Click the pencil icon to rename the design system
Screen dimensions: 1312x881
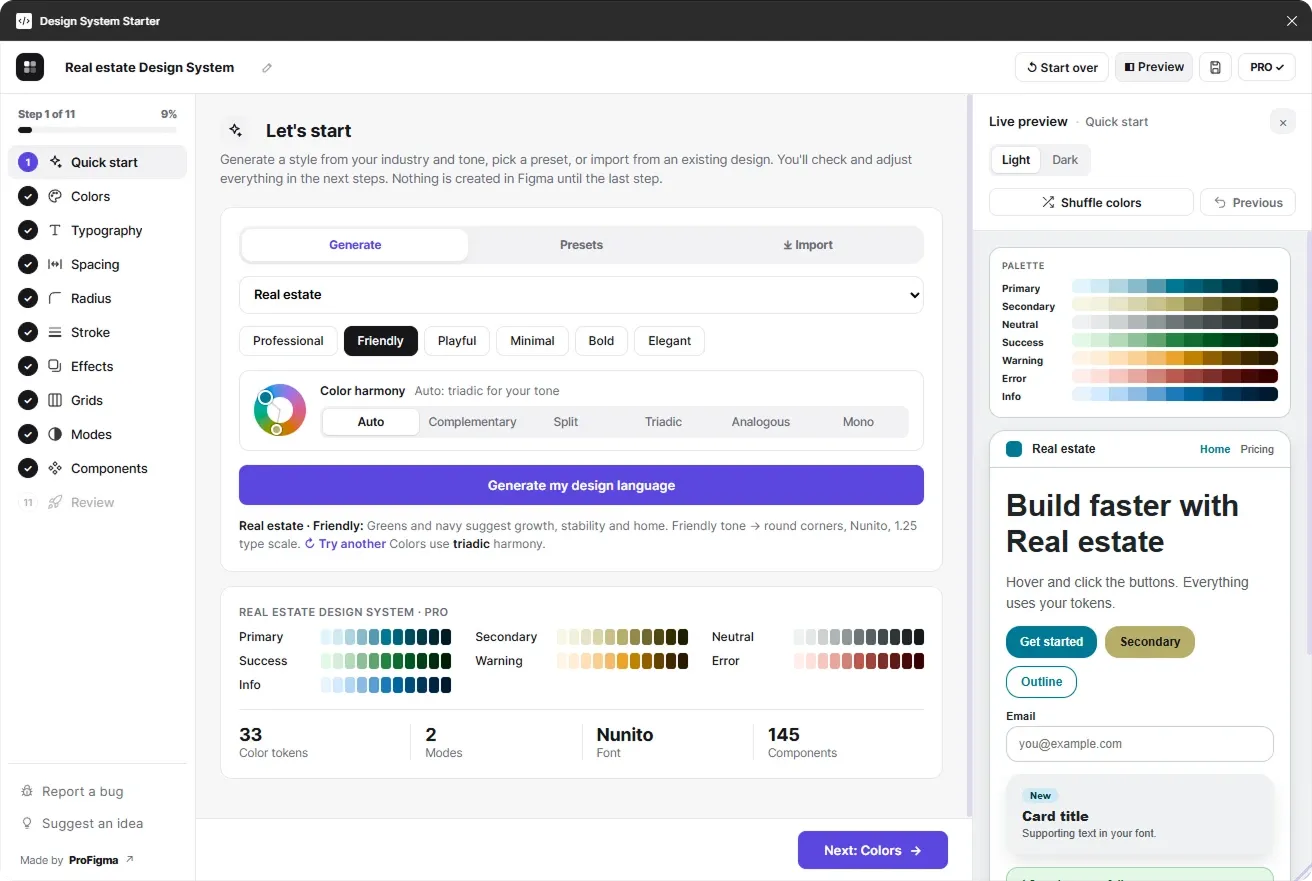267,68
